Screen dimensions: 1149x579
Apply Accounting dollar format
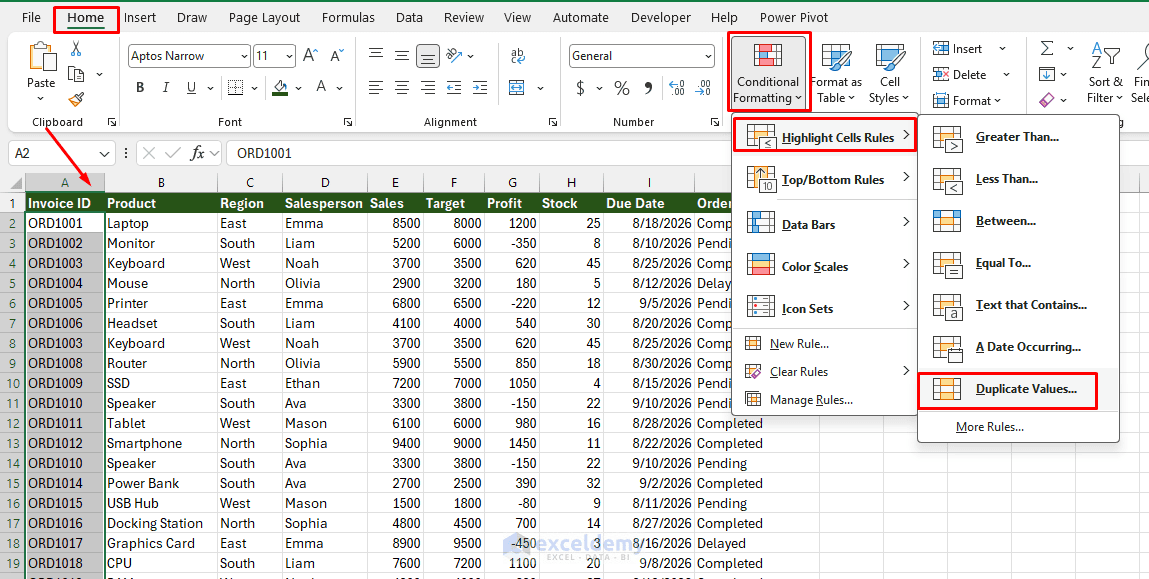(580, 89)
